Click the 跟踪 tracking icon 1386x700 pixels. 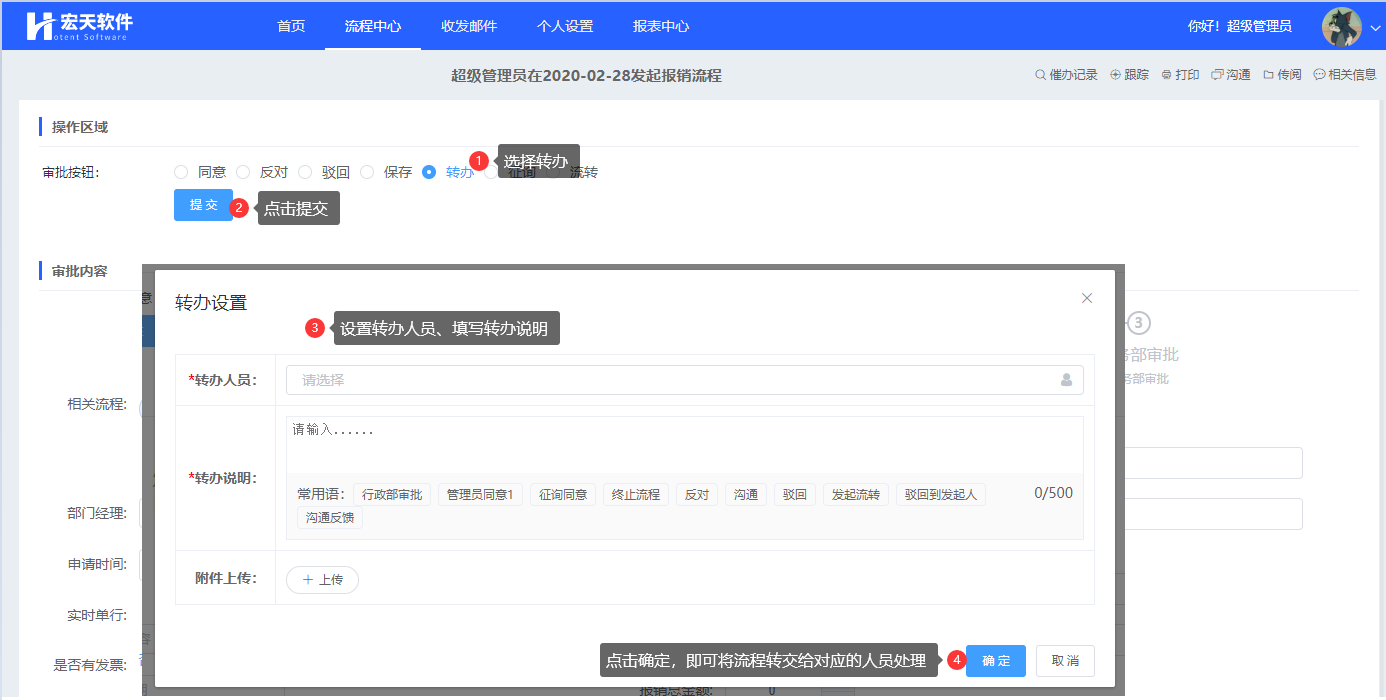(1115, 75)
